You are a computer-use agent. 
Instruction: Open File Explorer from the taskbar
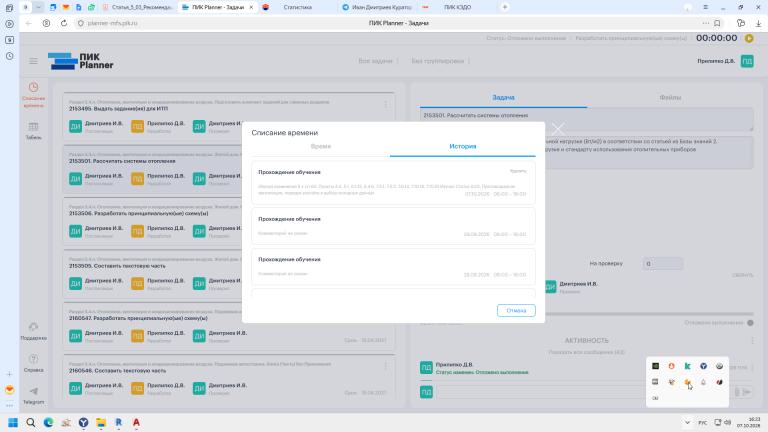pos(101,422)
